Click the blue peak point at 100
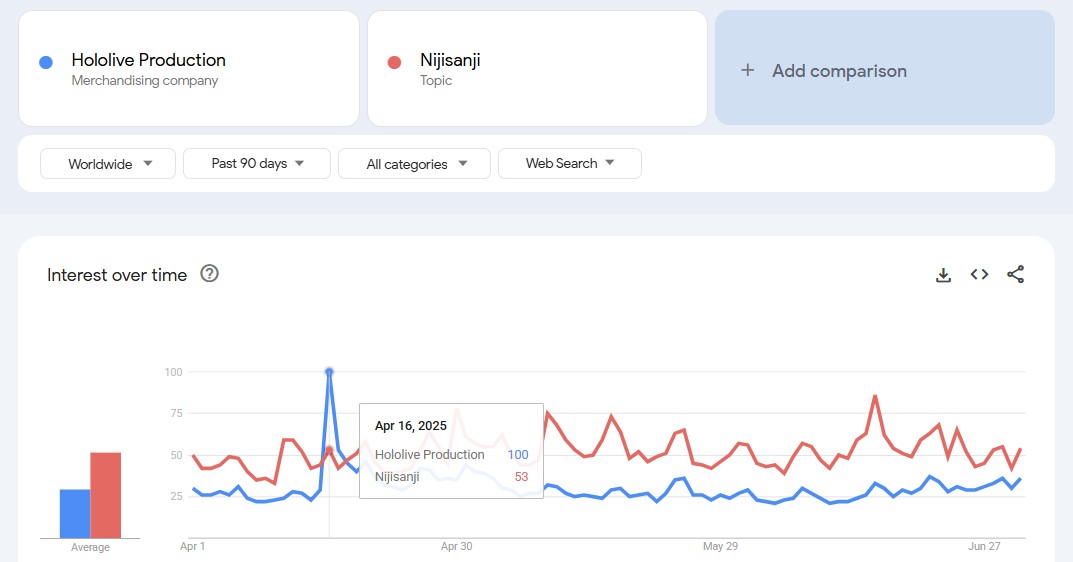This screenshot has height=562, width=1073. point(329,372)
